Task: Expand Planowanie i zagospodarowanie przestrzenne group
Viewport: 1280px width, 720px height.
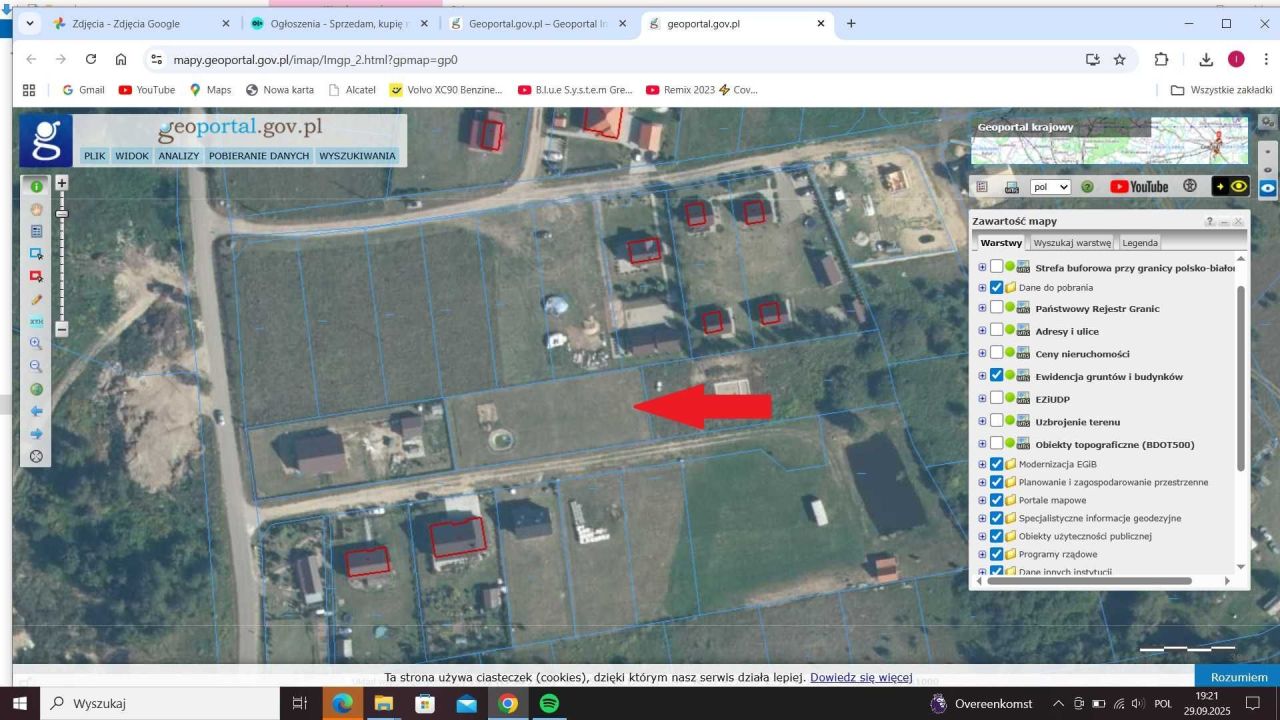Action: 982,482
